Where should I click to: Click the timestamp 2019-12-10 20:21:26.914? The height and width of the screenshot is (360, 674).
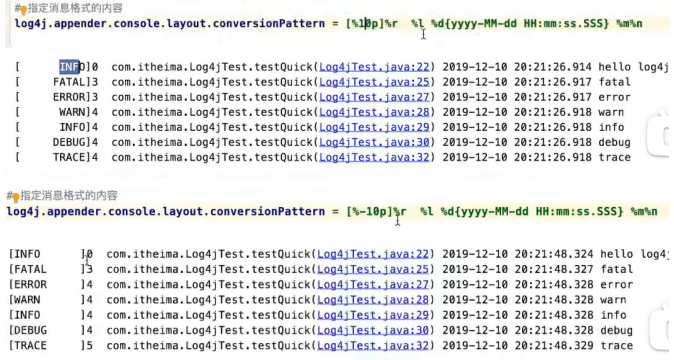pyautogui.click(x=517, y=67)
